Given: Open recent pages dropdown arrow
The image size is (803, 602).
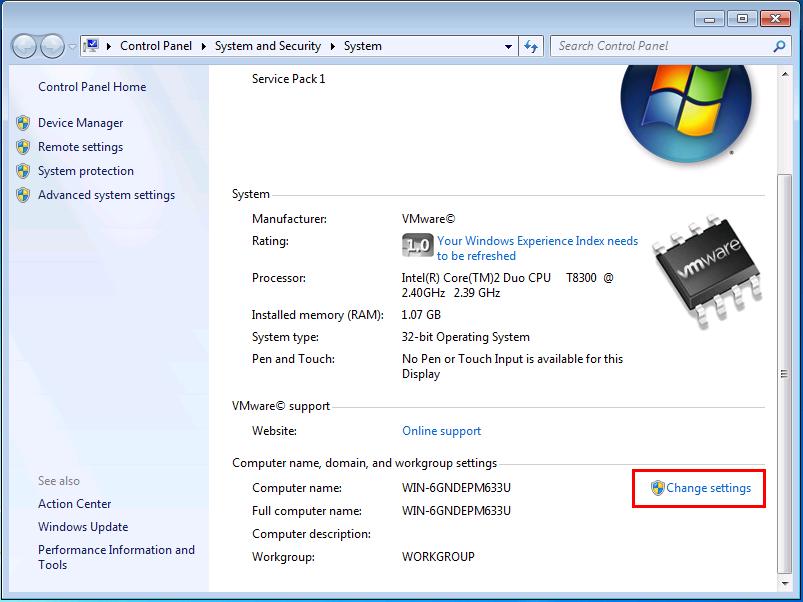Looking at the screenshot, I should pyautogui.click(x=72, y=47).
